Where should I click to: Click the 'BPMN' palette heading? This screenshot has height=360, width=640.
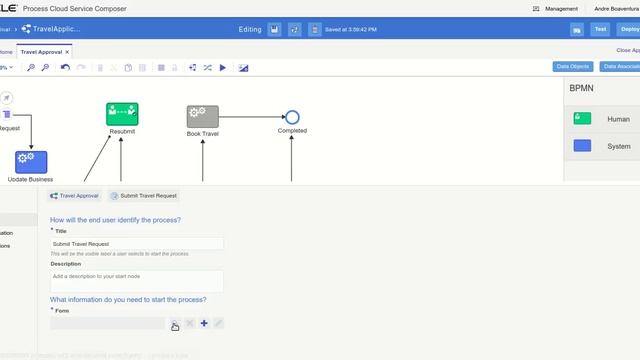point(581,88)
